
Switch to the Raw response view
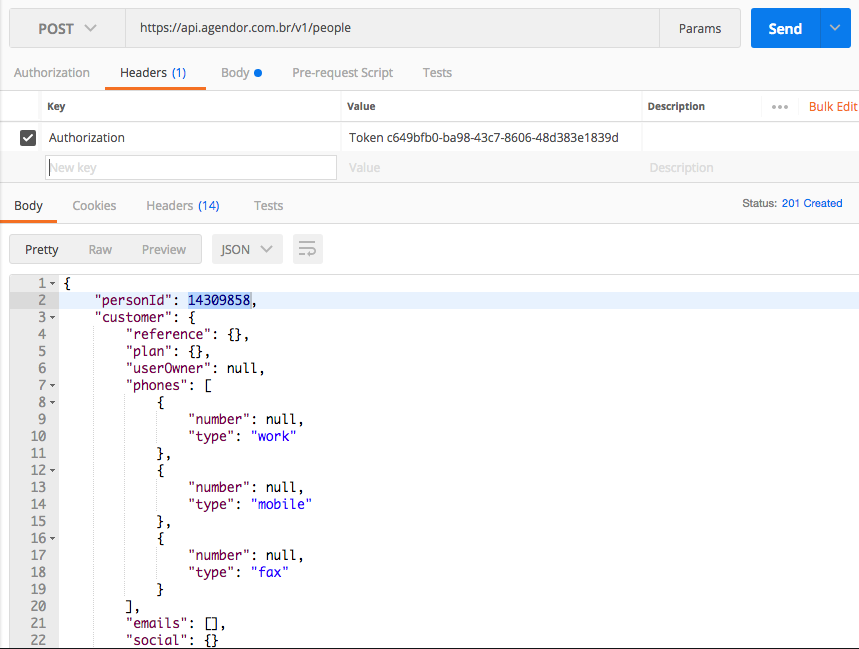coord(100,250)
